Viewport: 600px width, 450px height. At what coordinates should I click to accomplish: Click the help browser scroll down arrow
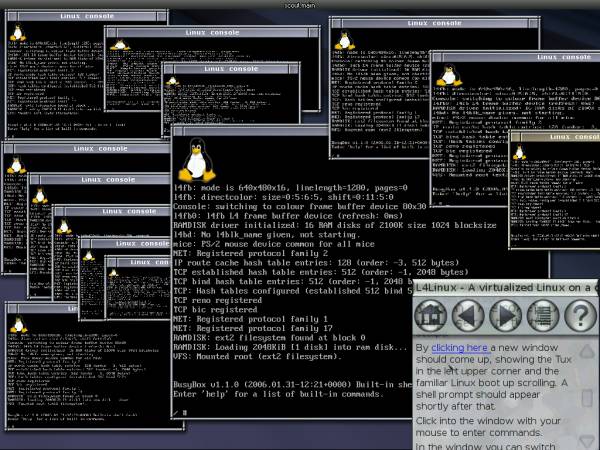tap(587, 441)
